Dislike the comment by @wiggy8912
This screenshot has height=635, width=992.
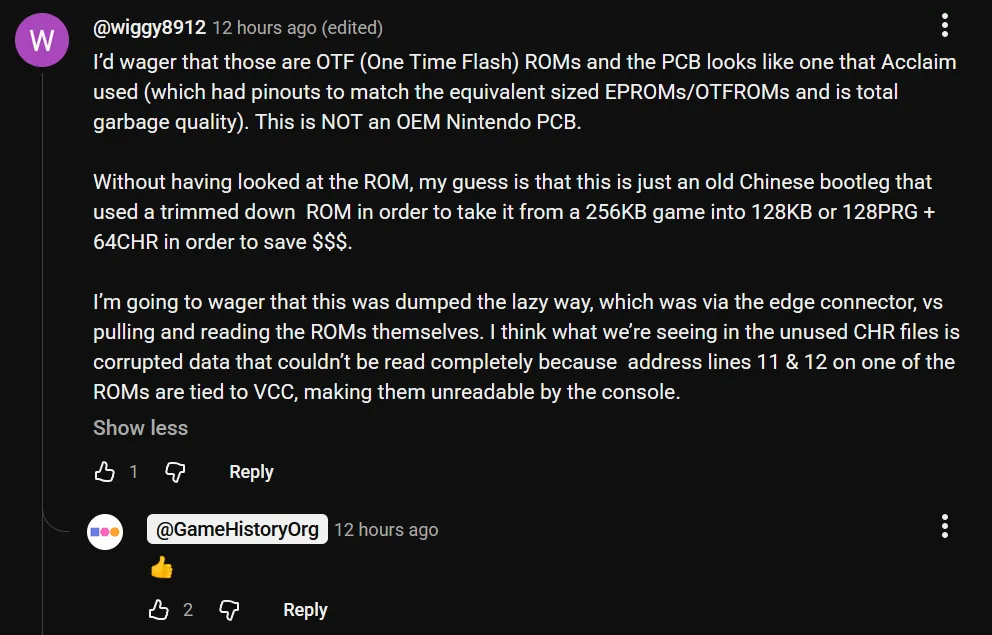(x=175, y=472)
